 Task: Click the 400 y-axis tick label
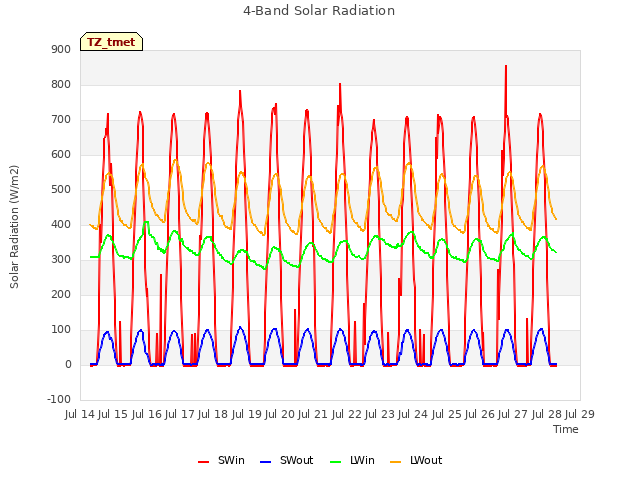tap(61, 224)
